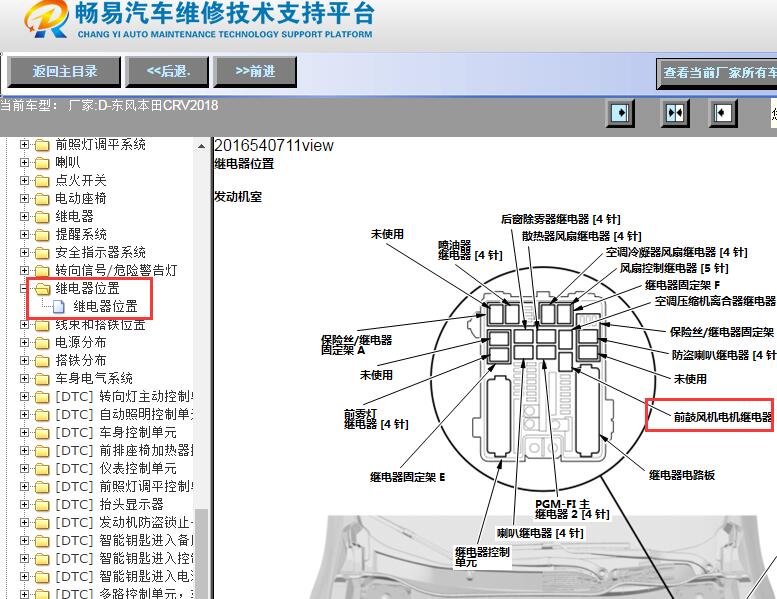Expand the 车身电气系统 tree node

(x=24, y=379)
